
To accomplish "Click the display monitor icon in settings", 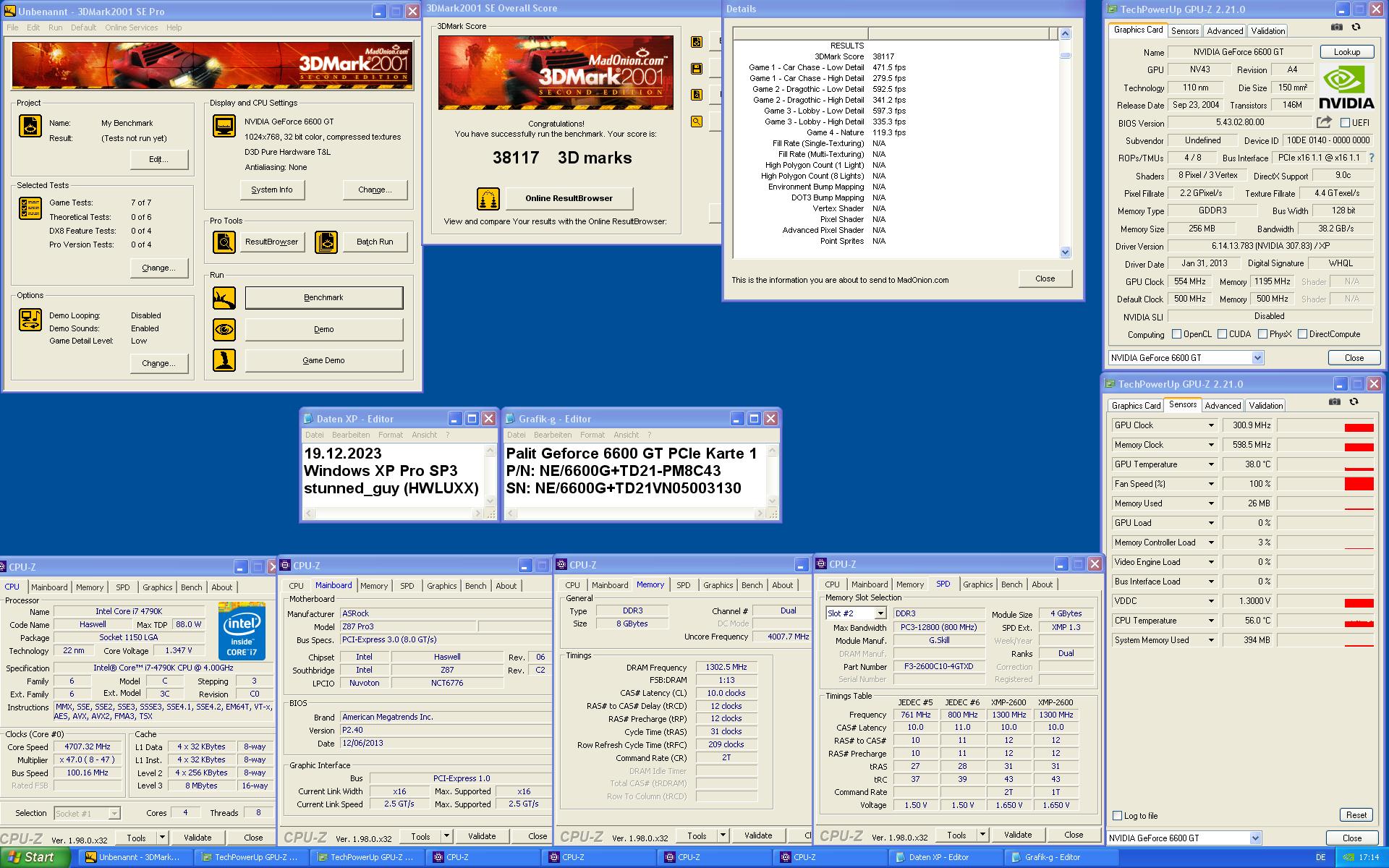I will [x=224, y=125].
